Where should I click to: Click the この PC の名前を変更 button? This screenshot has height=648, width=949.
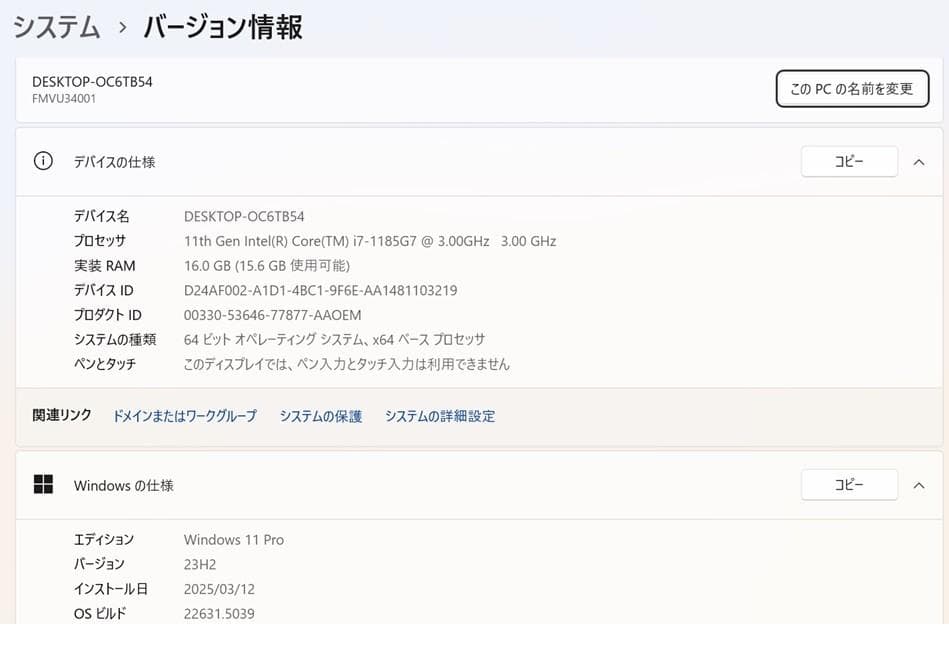click(852, 88)
